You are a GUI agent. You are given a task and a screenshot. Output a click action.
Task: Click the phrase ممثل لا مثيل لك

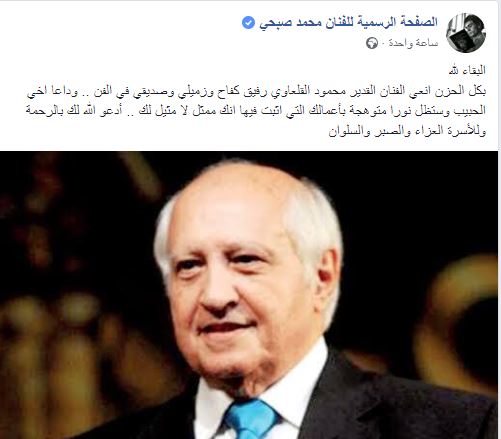178,111
